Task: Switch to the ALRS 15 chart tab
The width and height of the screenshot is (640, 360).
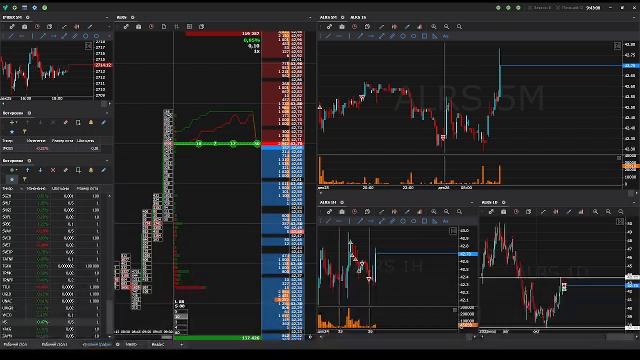Action: (x=358, y=18)
